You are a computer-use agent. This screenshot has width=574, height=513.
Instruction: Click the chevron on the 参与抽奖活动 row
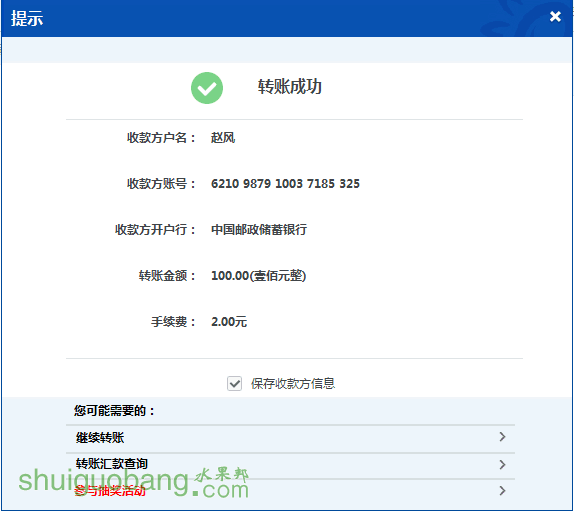tap(502, 491)
